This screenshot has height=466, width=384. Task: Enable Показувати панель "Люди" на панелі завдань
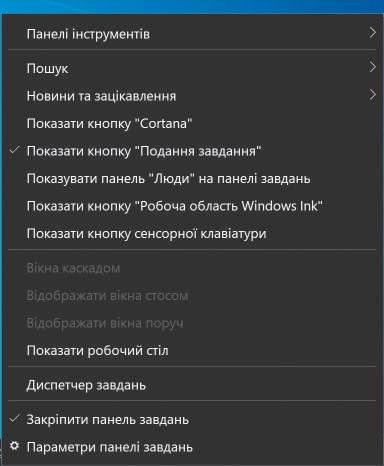click(192, 179)
